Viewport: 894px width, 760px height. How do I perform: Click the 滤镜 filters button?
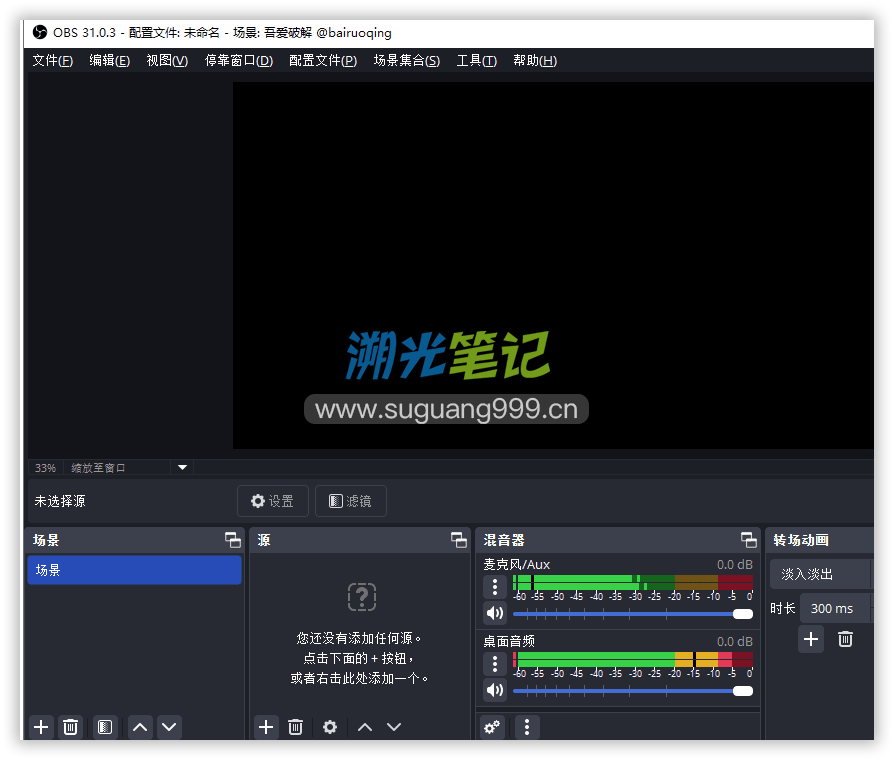point(350,501)
